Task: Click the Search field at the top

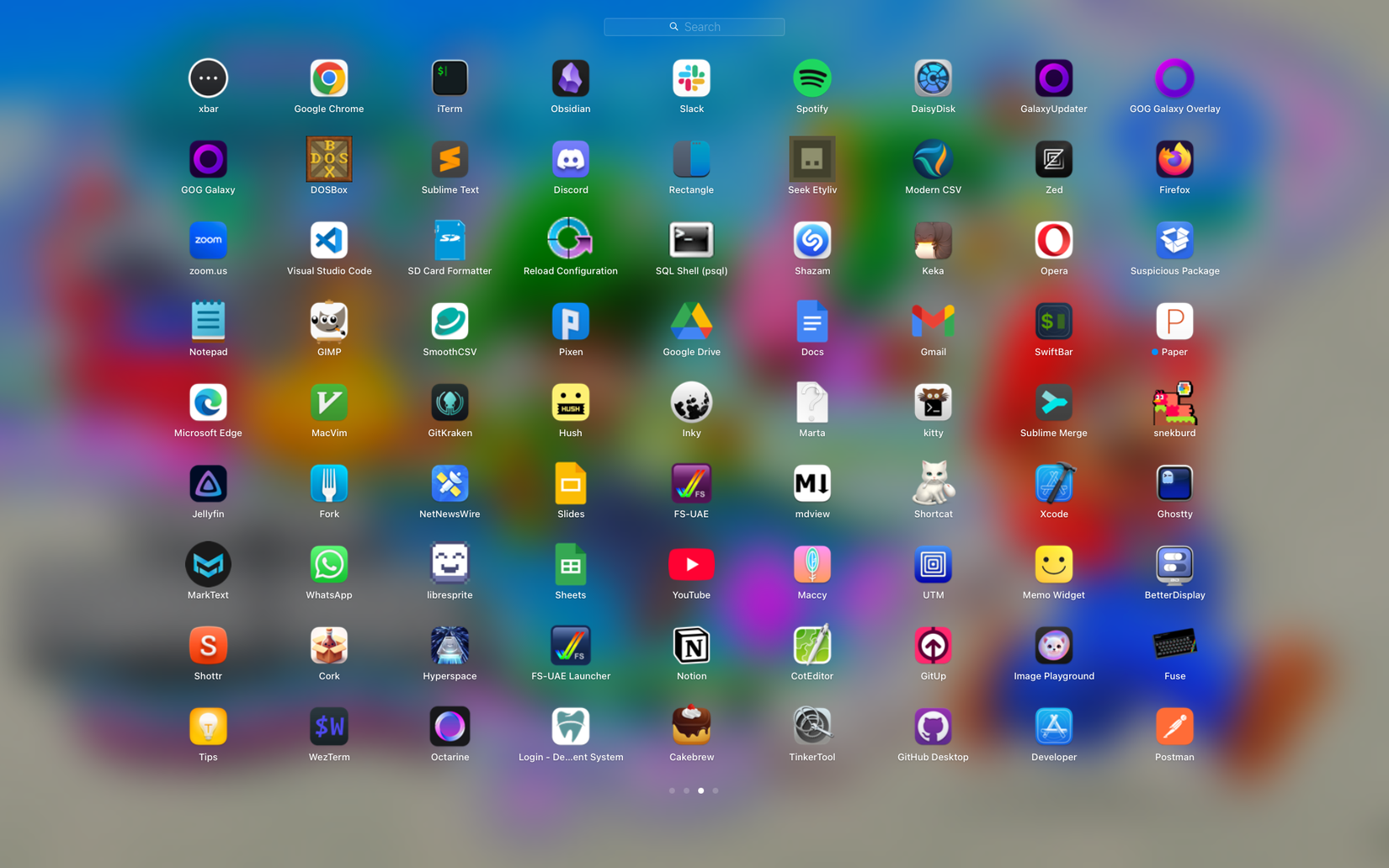Action: (x=694, y=26)
